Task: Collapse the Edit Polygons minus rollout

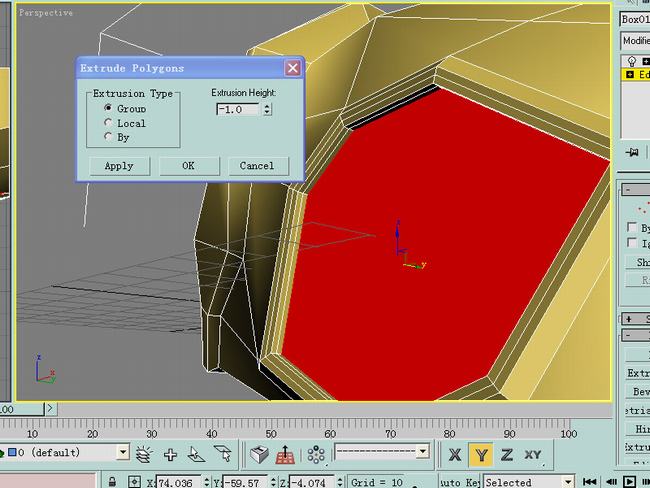Action: pos(636,335)
